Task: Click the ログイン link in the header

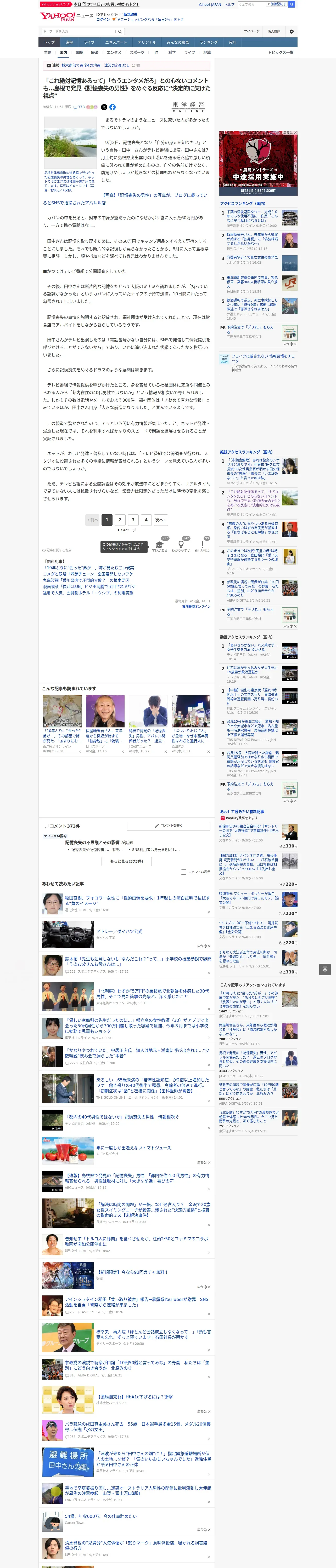Action: pyautogui.click(x=103, y=20)
